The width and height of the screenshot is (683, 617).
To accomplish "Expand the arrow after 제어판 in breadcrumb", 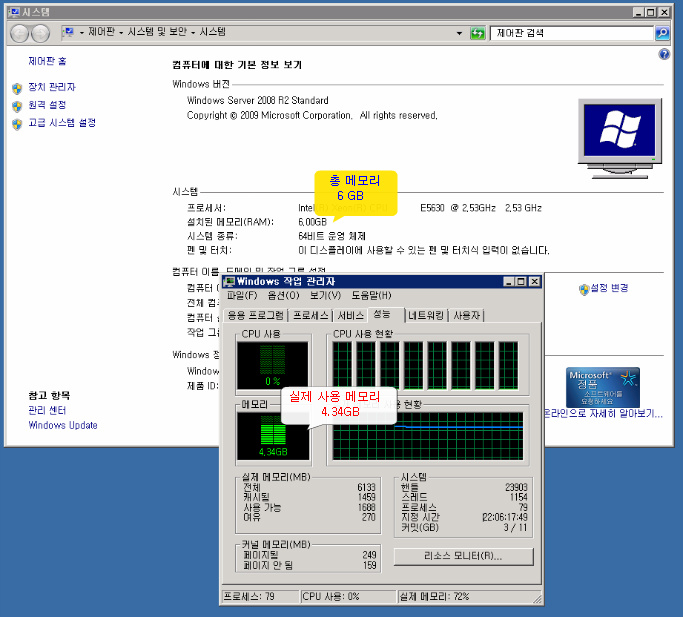I will 121,33.
